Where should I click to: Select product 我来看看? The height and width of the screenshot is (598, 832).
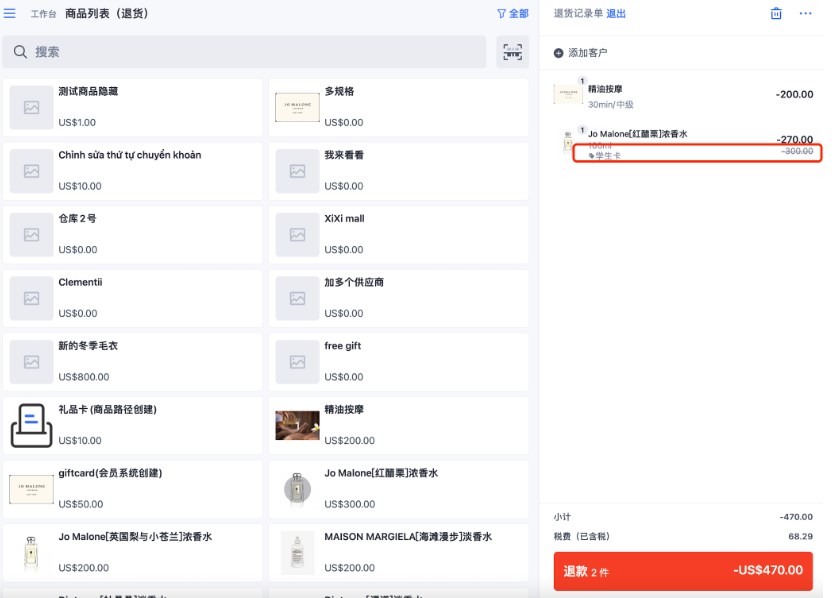point(398,171)
